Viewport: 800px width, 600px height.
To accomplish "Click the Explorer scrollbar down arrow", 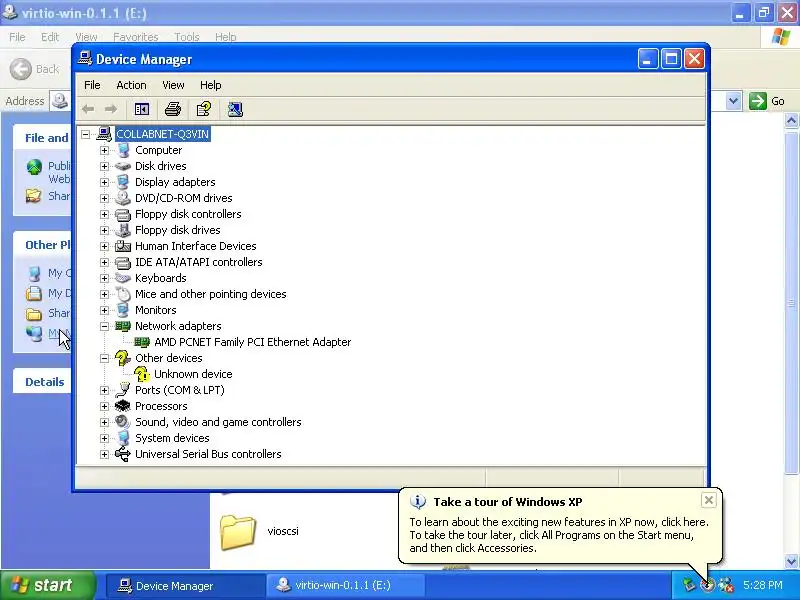I will (x=791, y=561).
